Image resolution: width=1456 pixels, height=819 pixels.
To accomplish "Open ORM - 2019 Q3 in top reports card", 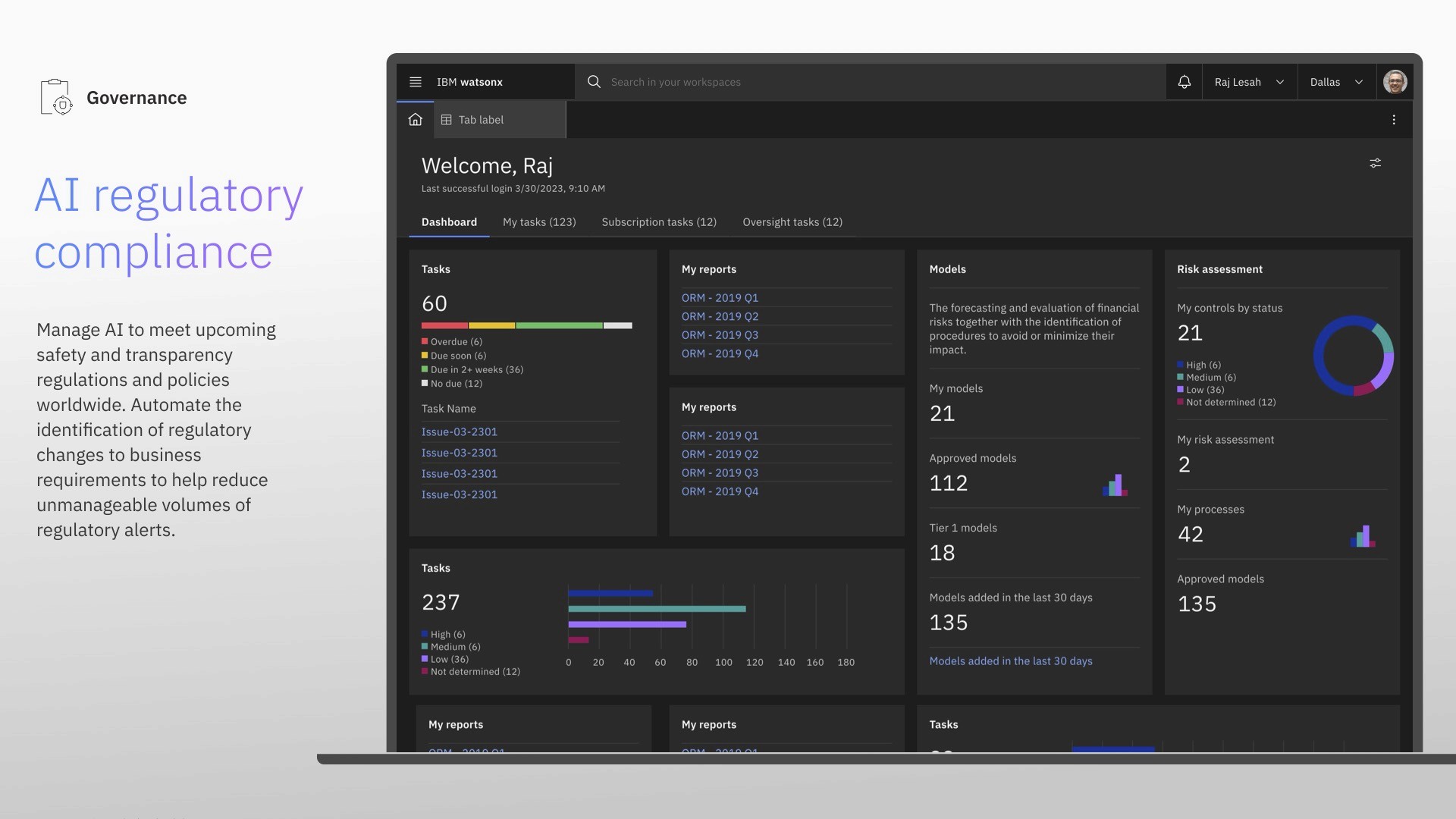I will pos(719,335).
